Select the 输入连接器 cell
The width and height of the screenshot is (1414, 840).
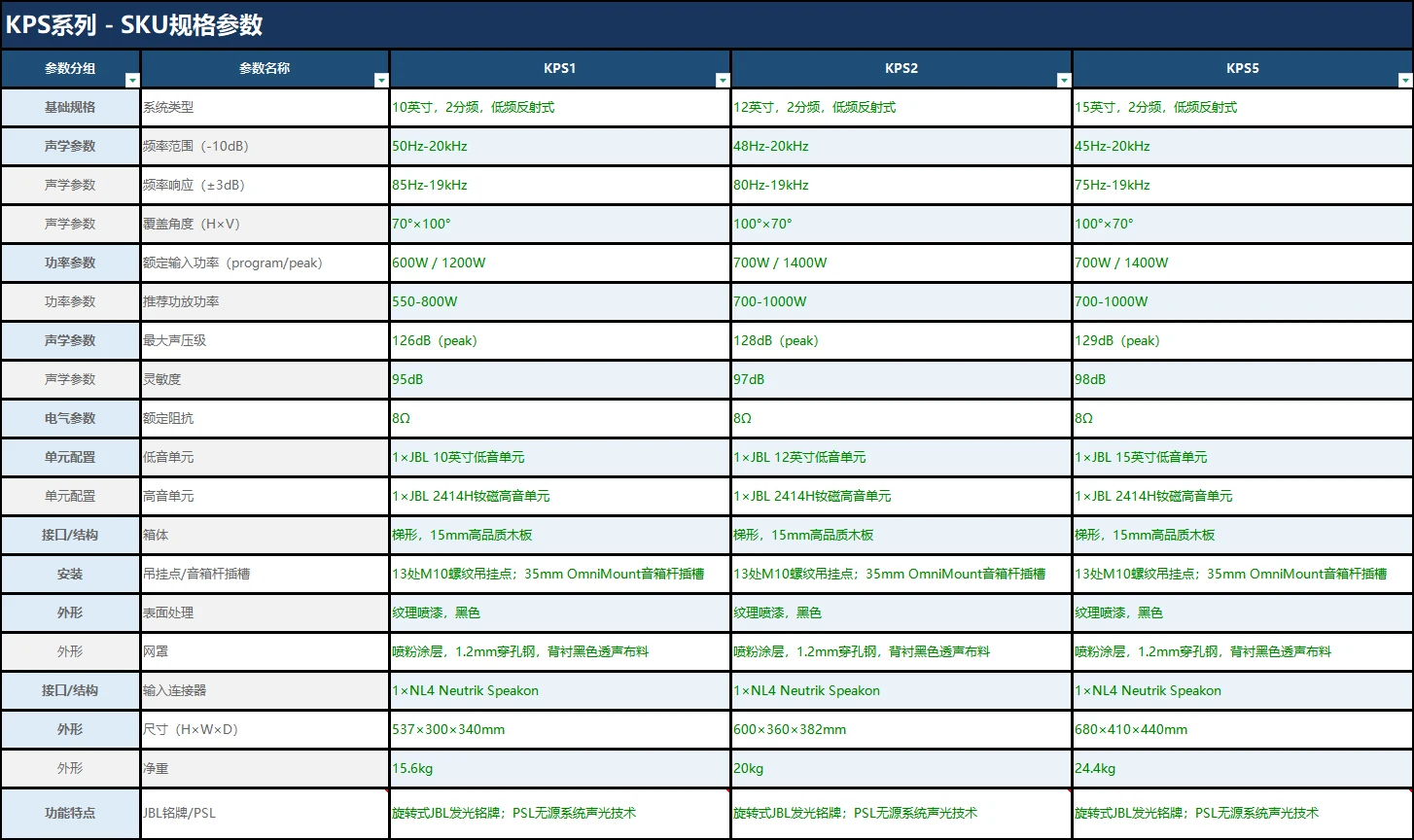[x=265, y=691]
